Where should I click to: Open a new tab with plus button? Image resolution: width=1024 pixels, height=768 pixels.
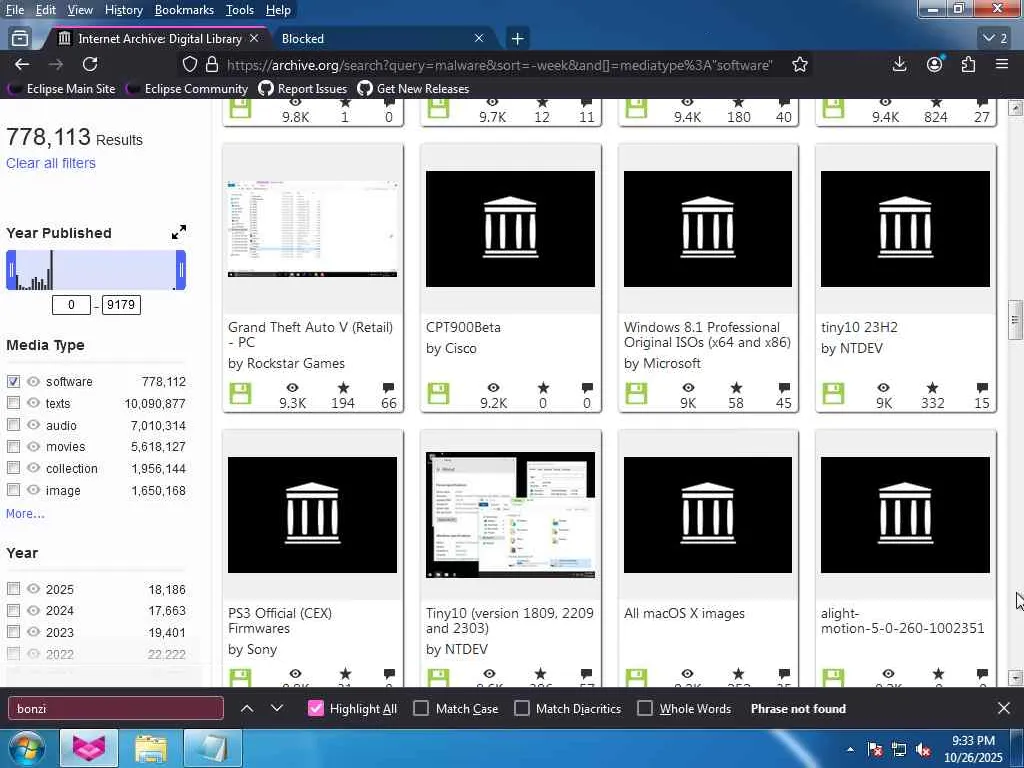(517, 39)
